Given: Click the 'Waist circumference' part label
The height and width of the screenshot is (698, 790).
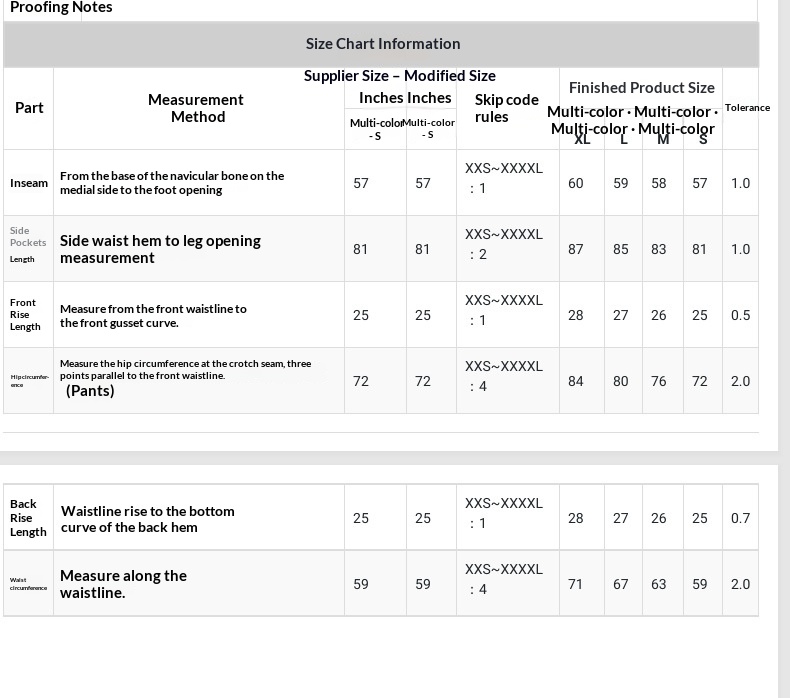Looking at the screenshot, I should [x=28, y=584].
